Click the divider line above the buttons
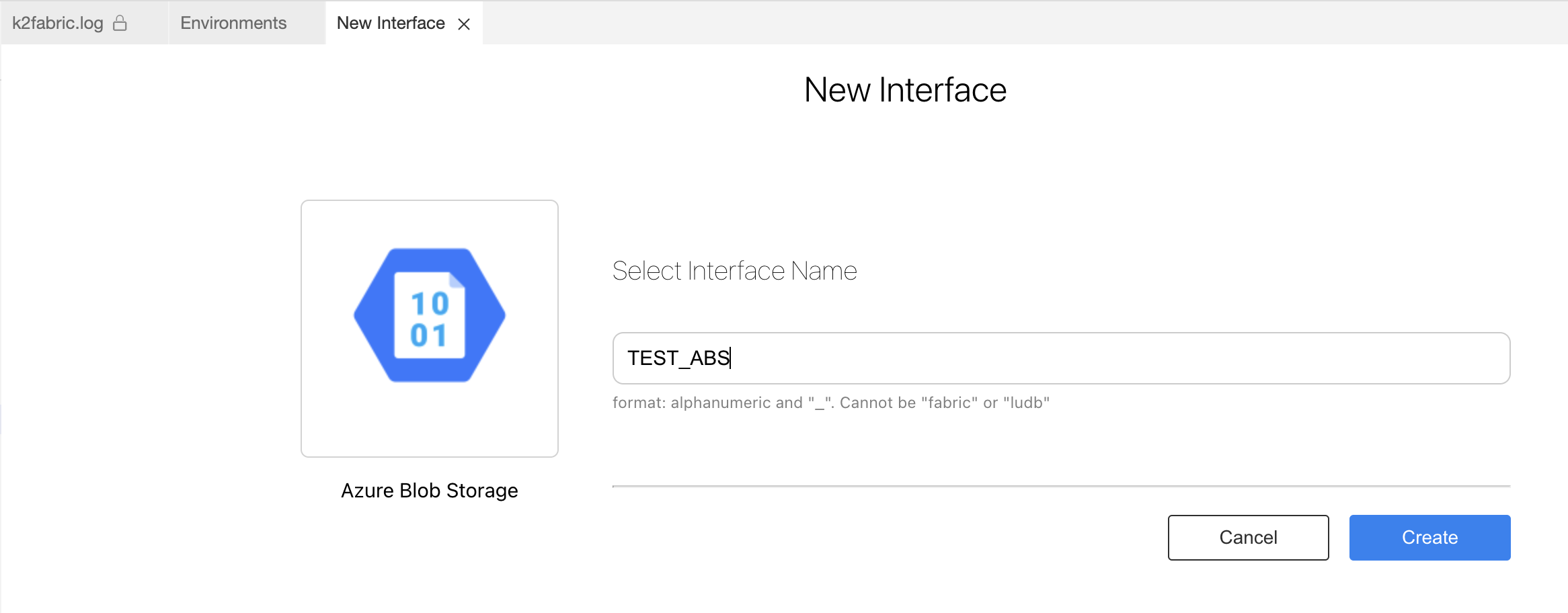1568x613 pixels. click(1061, 485)
